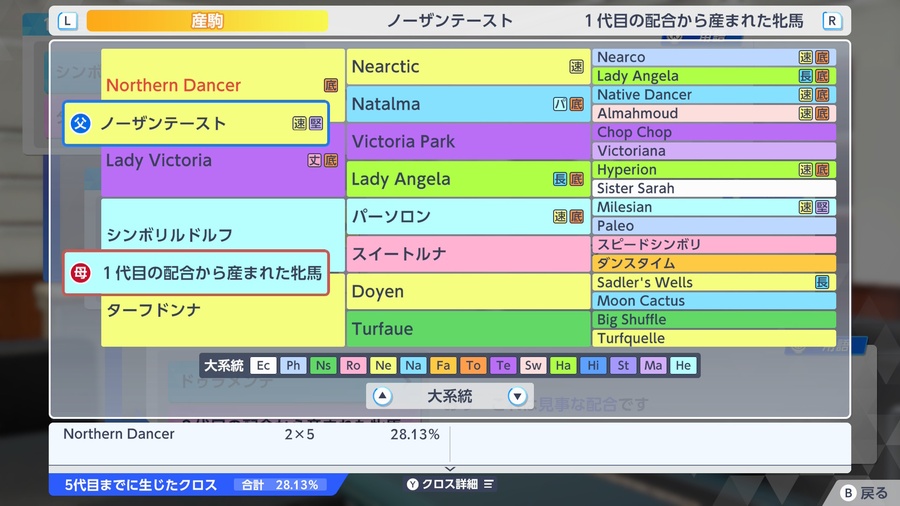Click the Te lineage legend chip
This screenshot has width=900, height=506.
pyautogui.click(x=503, y=365)
